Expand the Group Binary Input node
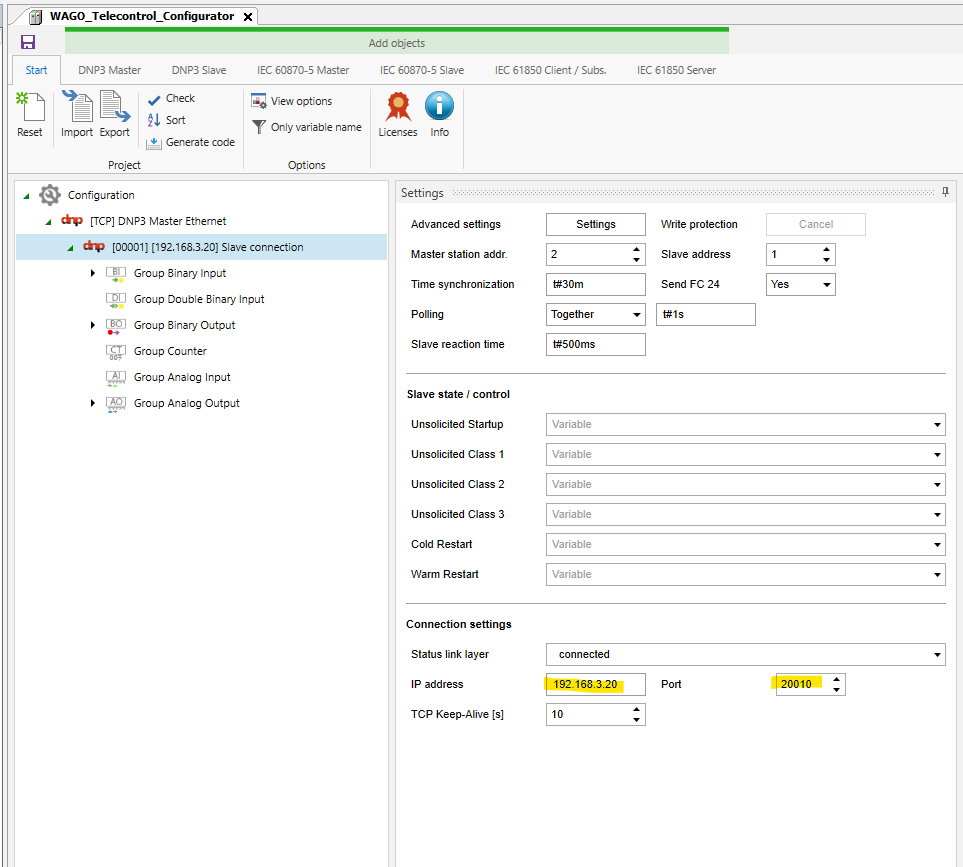The height and width of the screenshot is (867, 963). [x=93, y=273]
